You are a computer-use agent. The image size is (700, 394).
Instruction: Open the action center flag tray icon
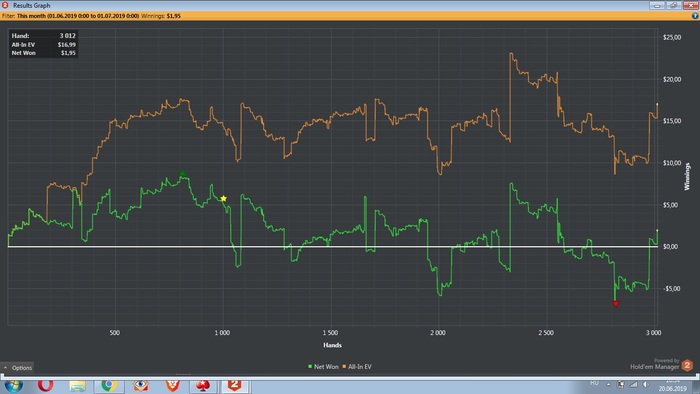click(x=621, y=384)
